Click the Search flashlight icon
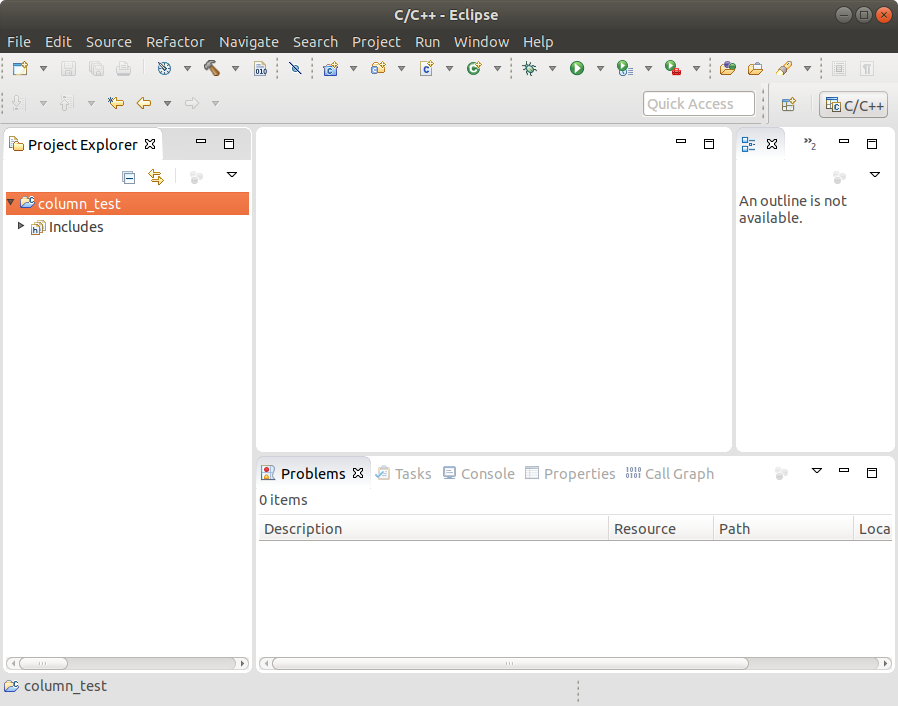This screenshot has width=898, height=706. tap(783, 69)
